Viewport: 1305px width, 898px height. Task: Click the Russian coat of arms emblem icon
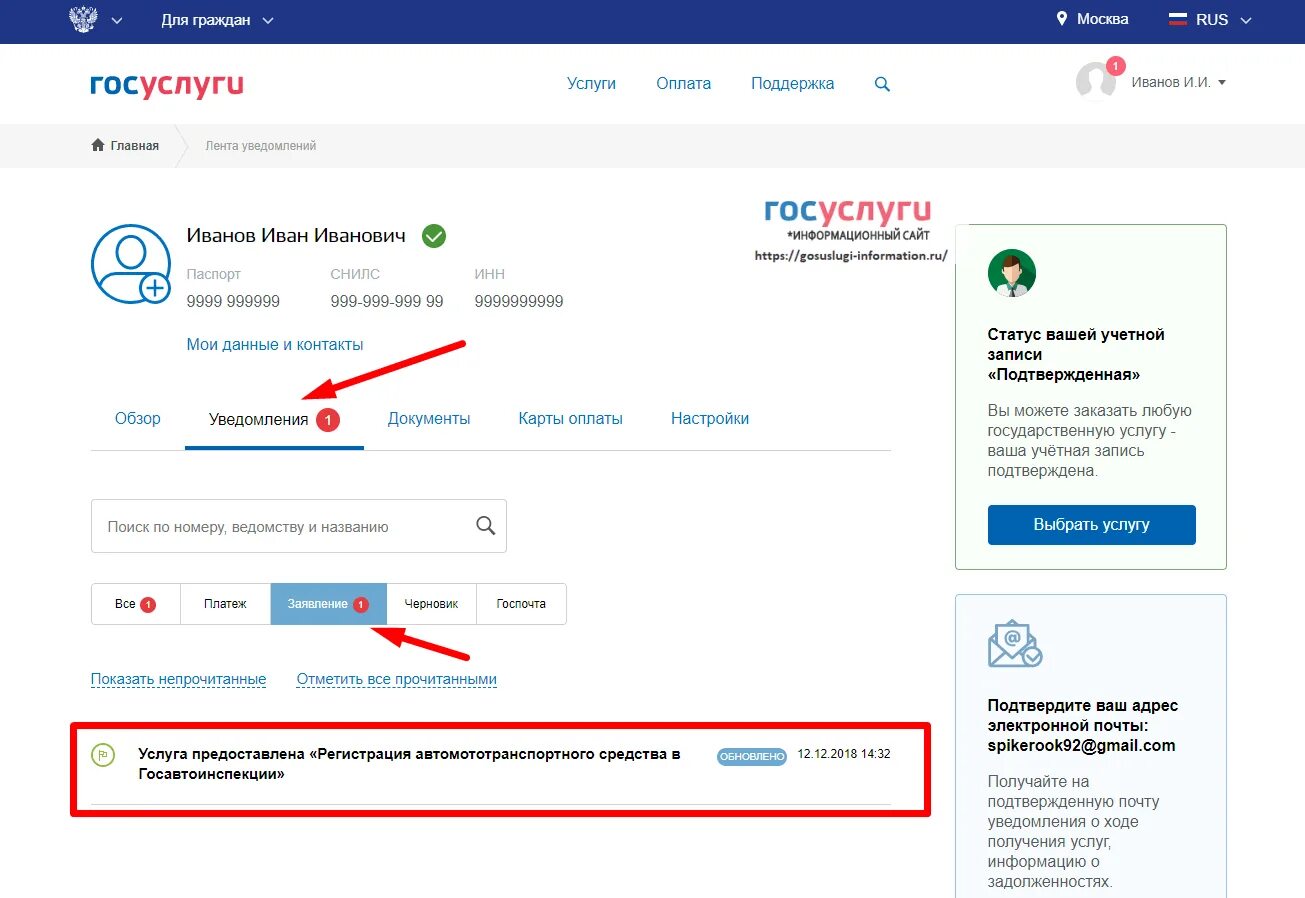click(x=83, y=19)
